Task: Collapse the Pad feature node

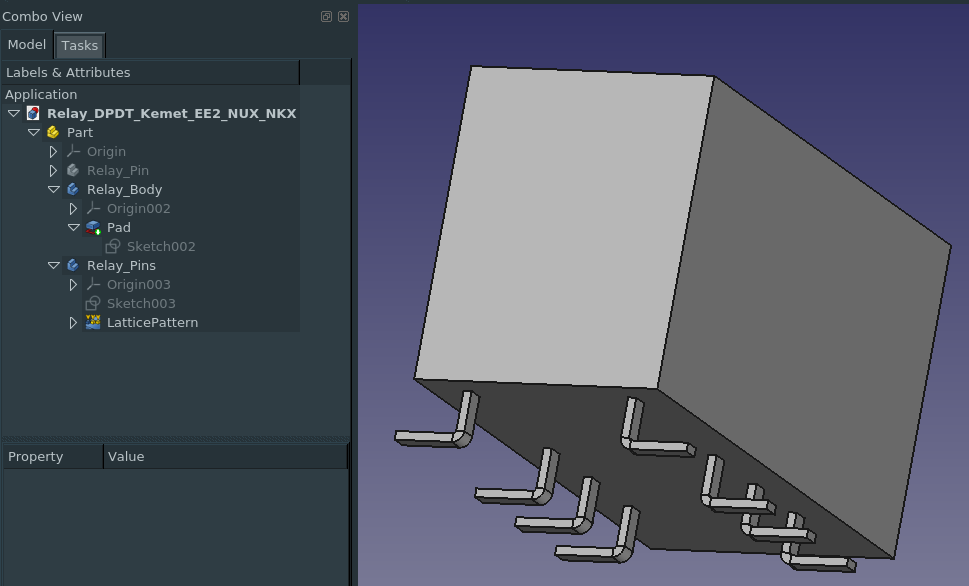Action: point(73,228)
